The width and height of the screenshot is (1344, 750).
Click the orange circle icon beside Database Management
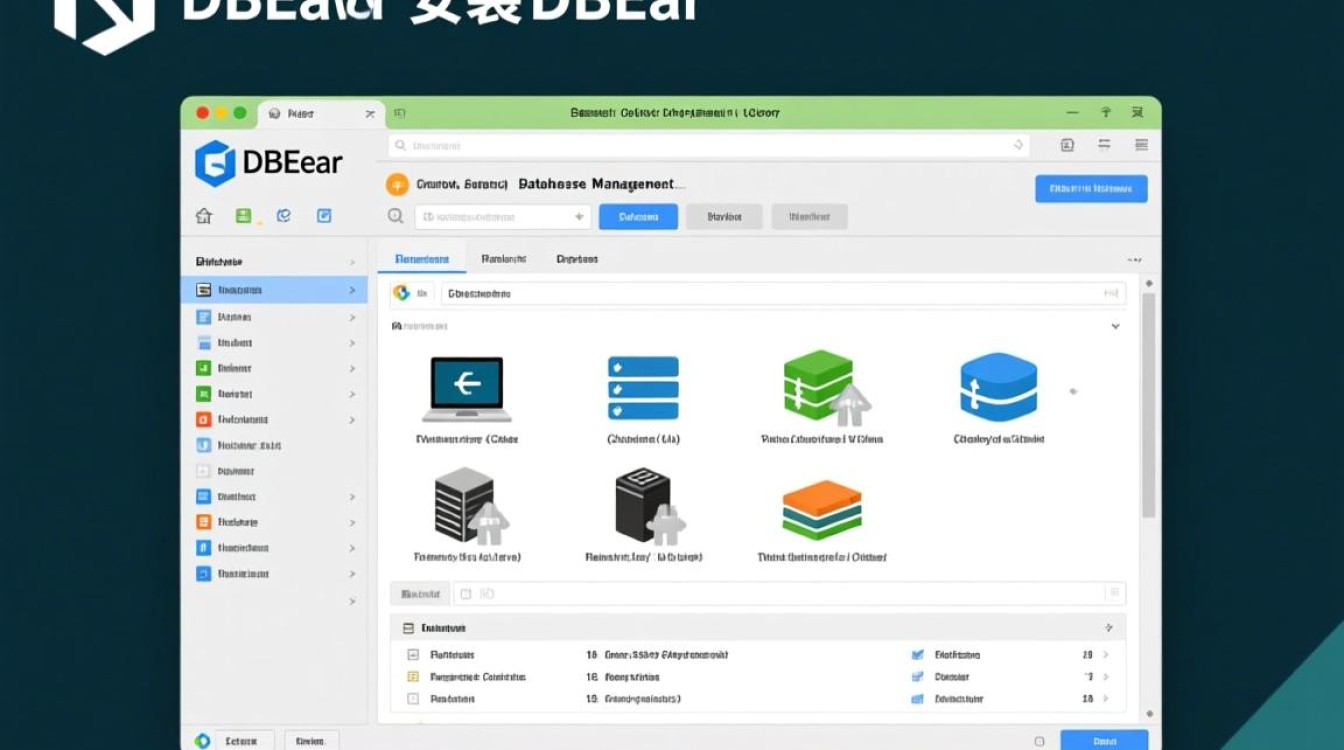[x=397, y=185]
